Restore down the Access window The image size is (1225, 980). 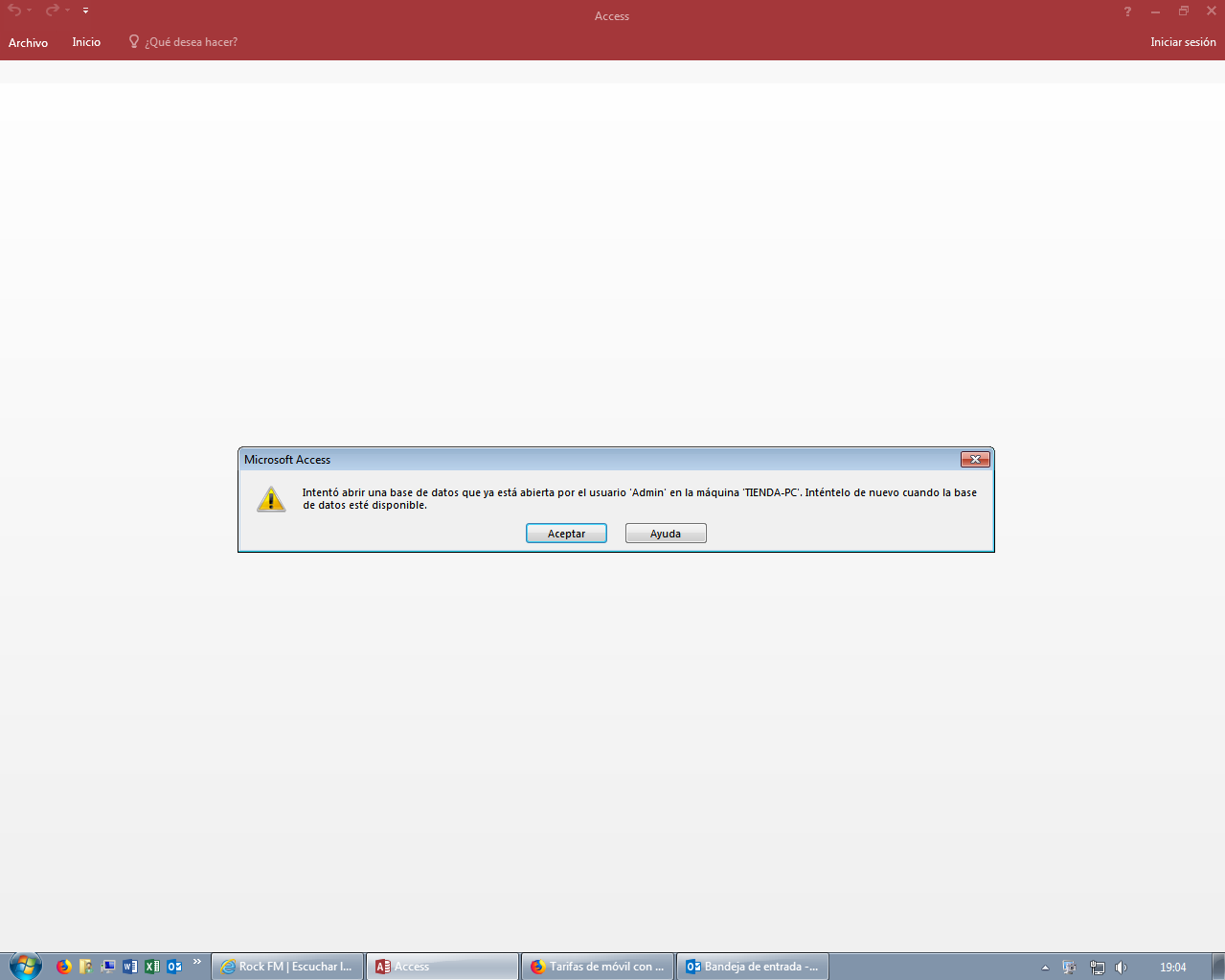tap(1184, 11)
